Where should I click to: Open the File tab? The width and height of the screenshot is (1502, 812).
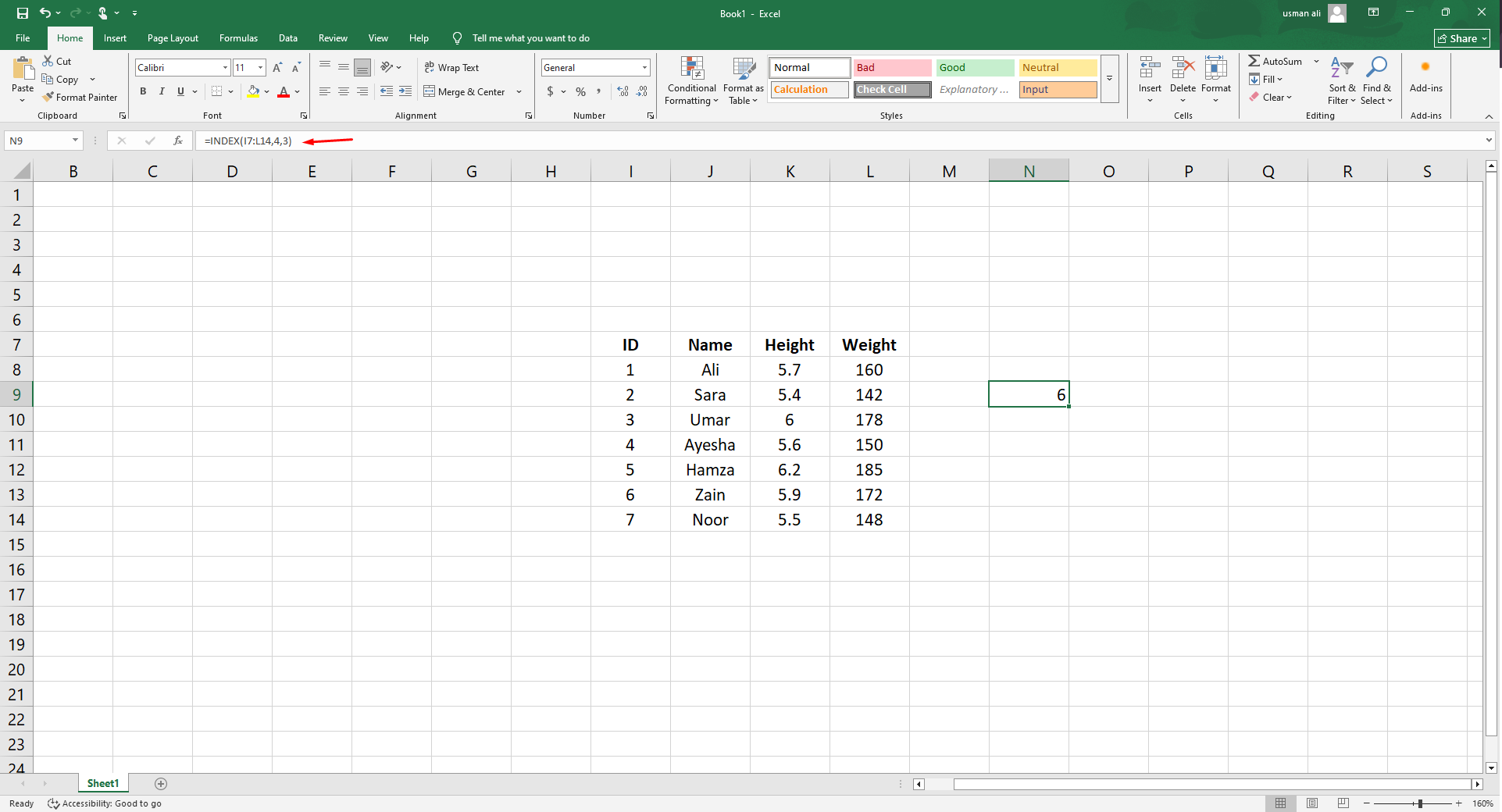click(x=23, y=38)
